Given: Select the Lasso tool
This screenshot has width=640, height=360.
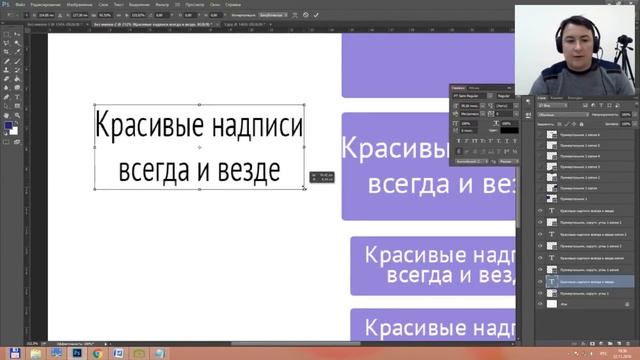Looking at the screenshot, I should pos(7,43).
